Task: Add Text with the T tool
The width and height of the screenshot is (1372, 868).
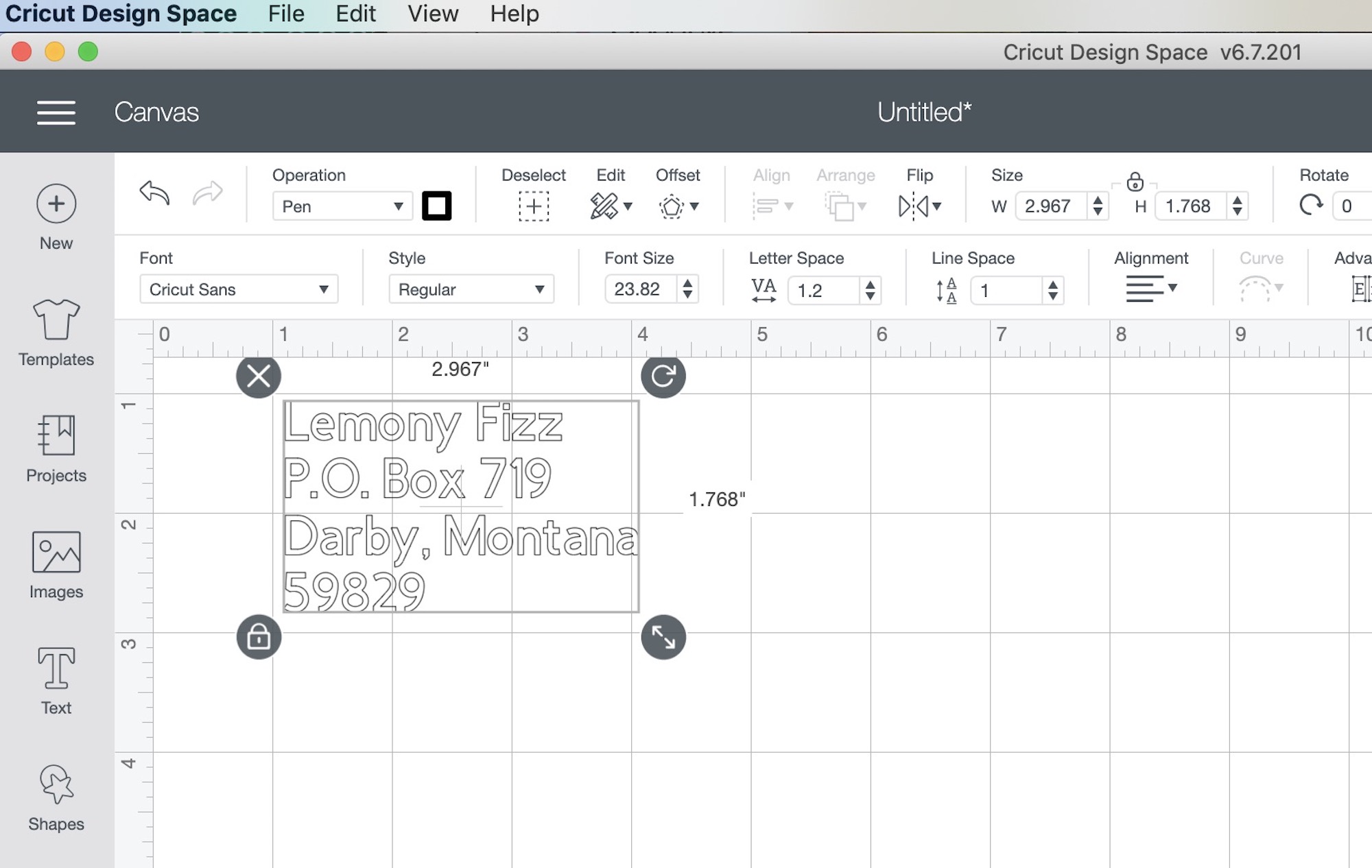Action: coord(56,668)
